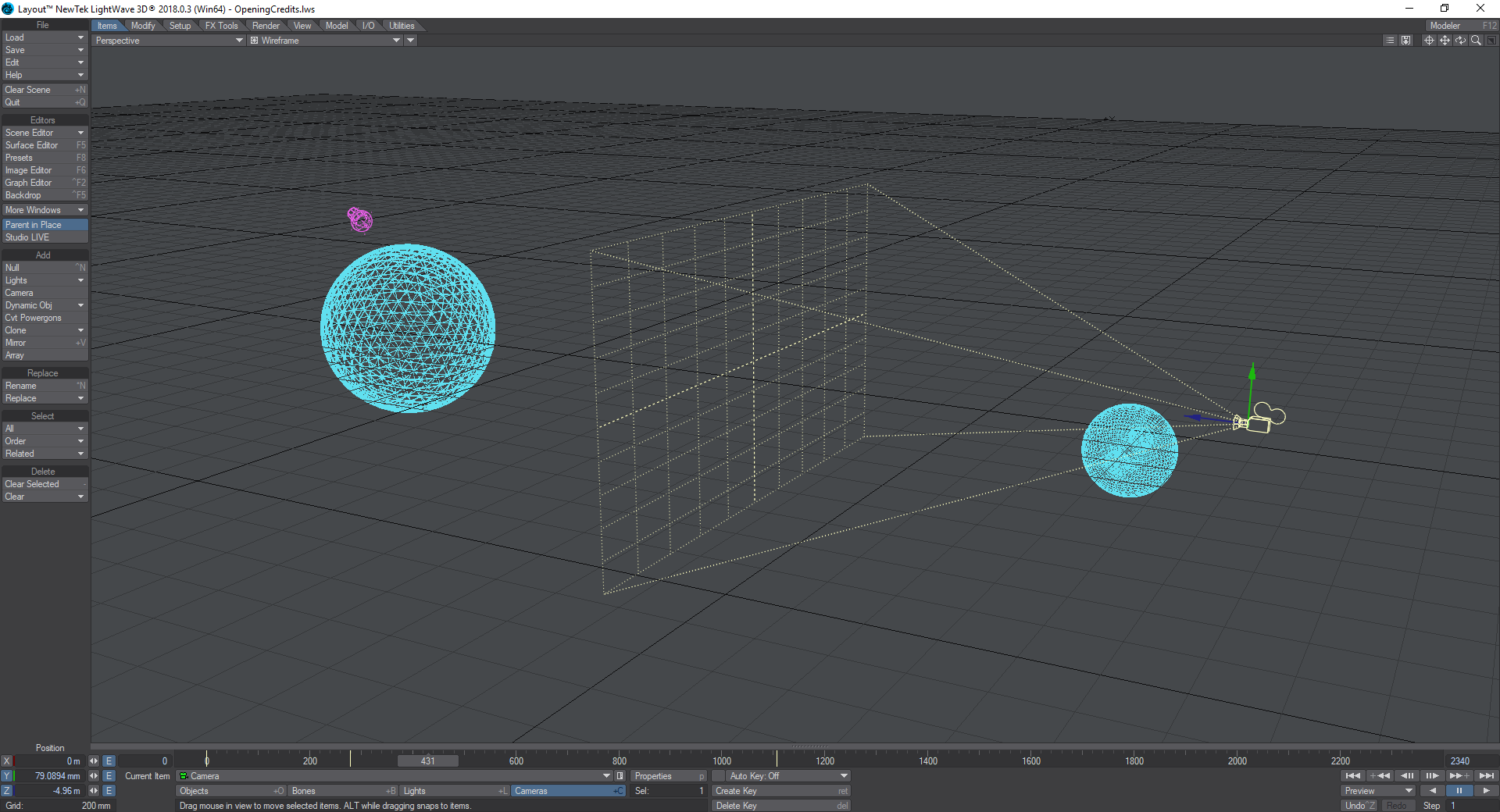Maximize viewport with the corner icon
The height and width of the screenshot is (812, 1500).
(x=1491, y=41)
